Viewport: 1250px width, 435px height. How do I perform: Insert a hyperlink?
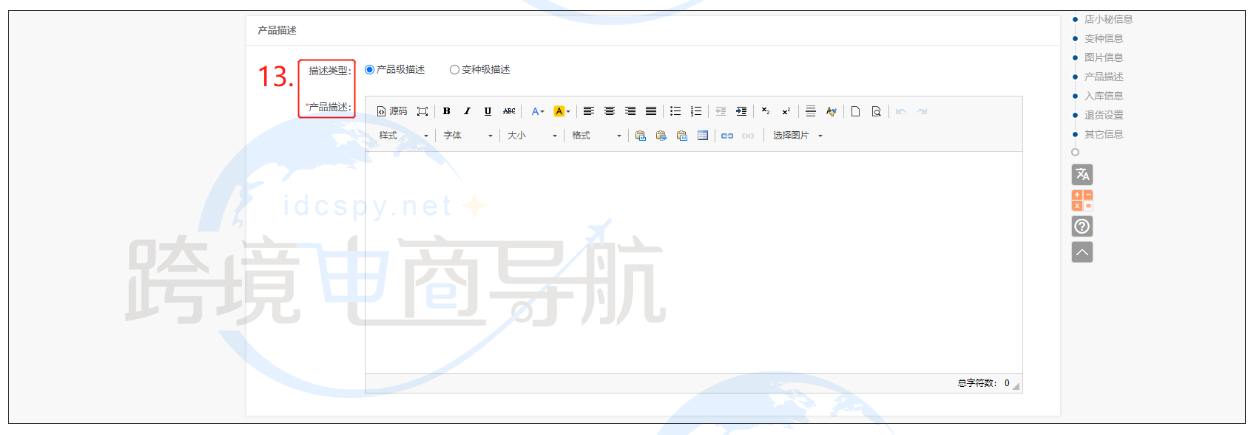point(727,135)
